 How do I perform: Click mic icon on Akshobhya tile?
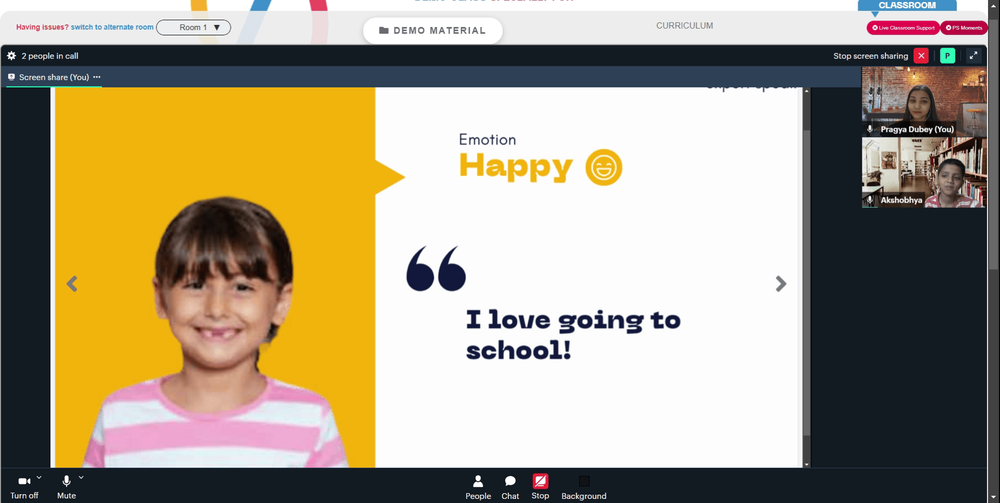click(x=870, y=200)
